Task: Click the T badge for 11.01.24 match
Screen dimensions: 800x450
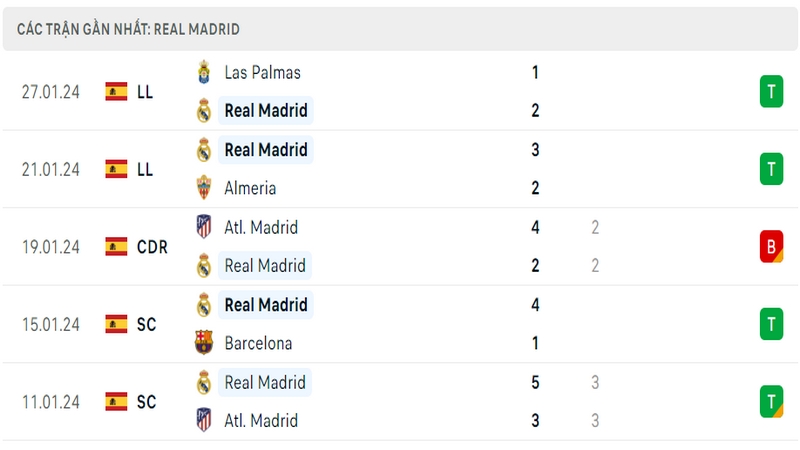Action: [x=771, y=402]
